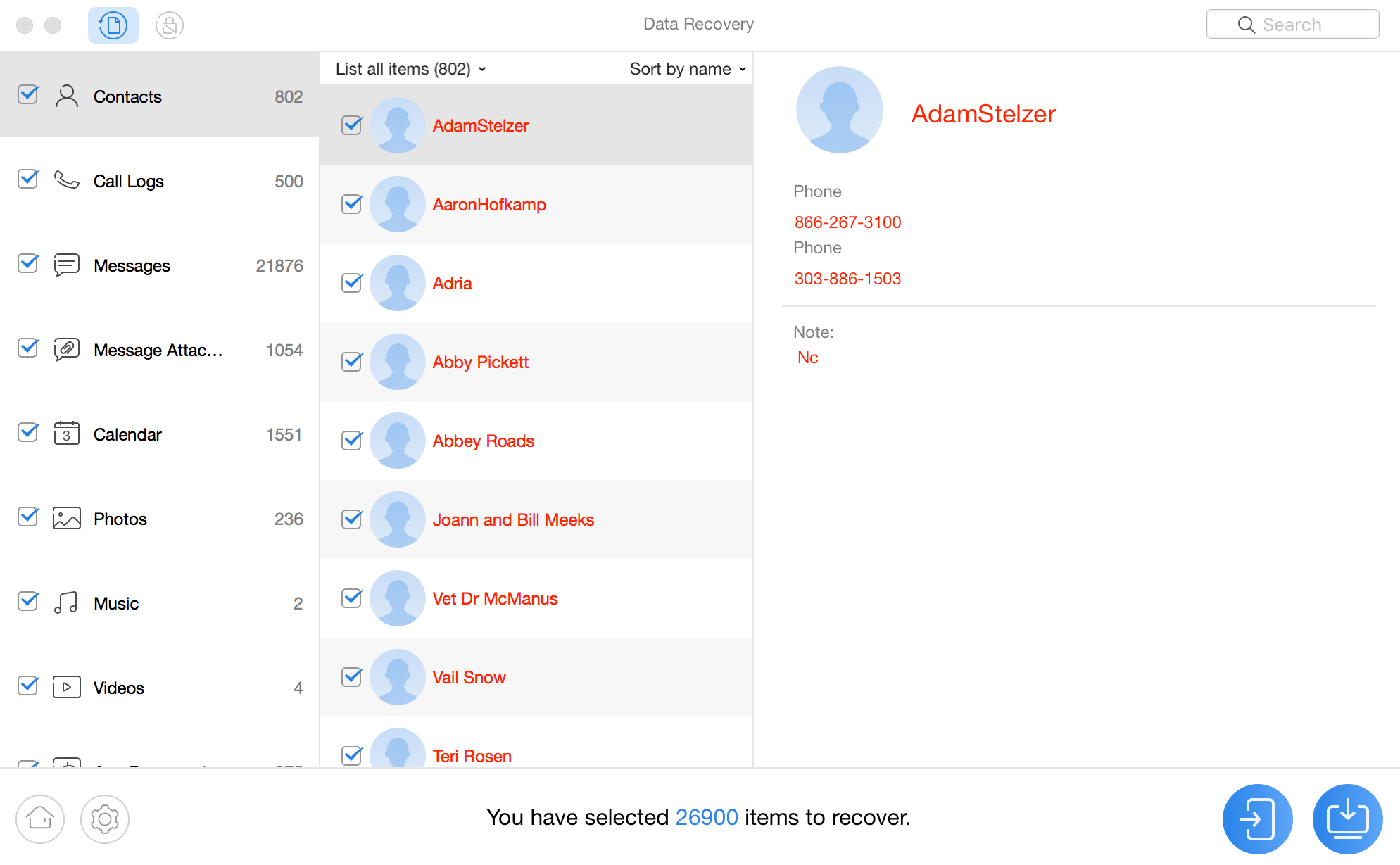
Task: Select Photos category in sidebar
Action: [x=120, y=518]
